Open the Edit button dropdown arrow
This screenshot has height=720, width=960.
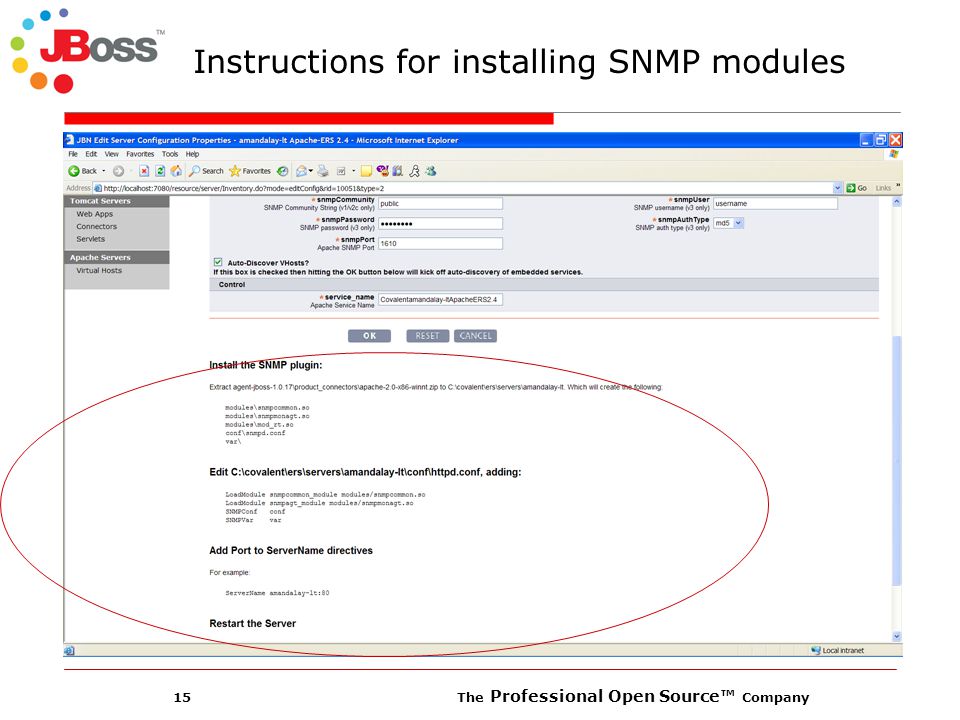coord(353,171)
